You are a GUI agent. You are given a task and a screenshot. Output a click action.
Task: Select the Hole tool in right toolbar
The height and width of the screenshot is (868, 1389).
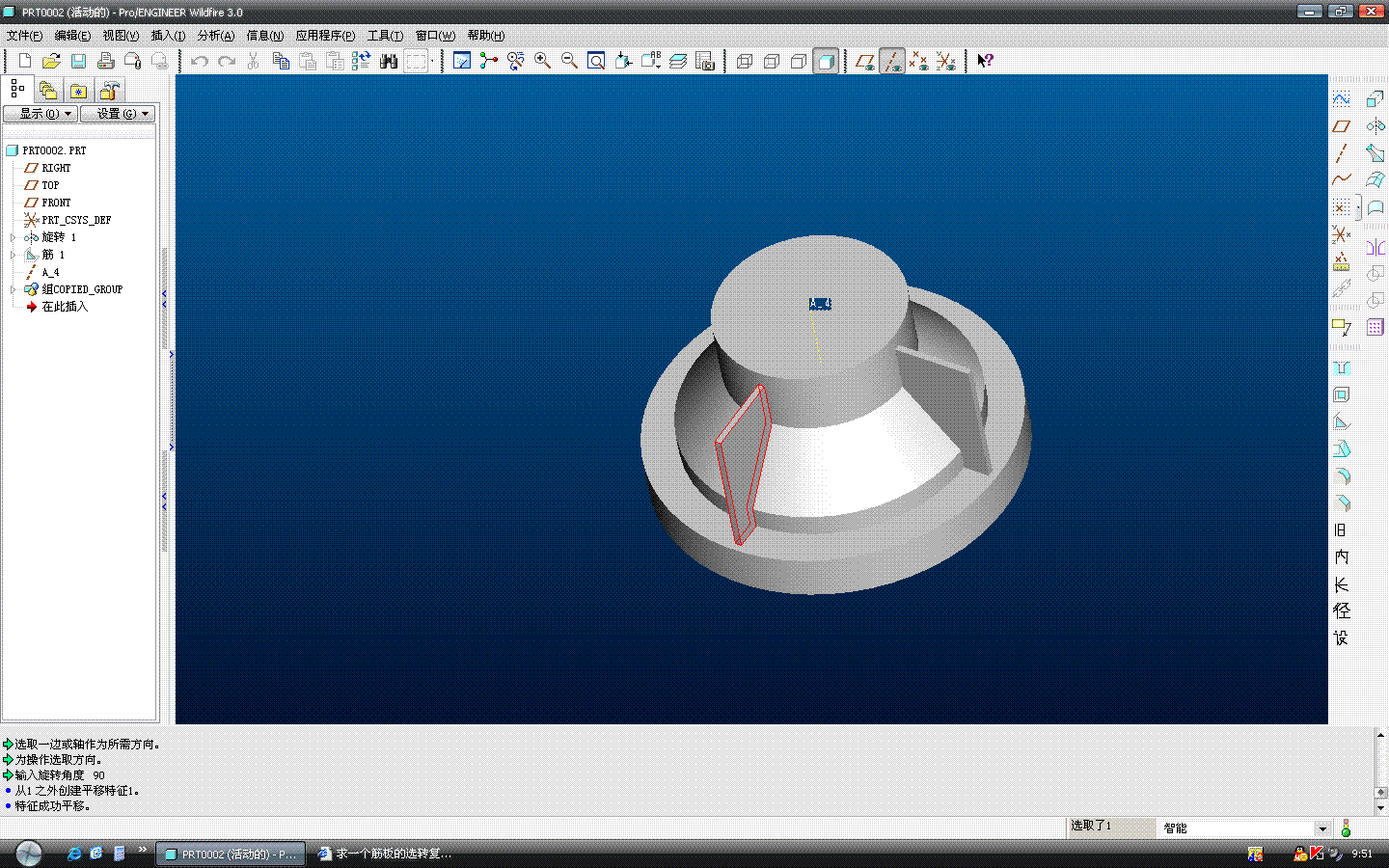tap(1341, 368)
